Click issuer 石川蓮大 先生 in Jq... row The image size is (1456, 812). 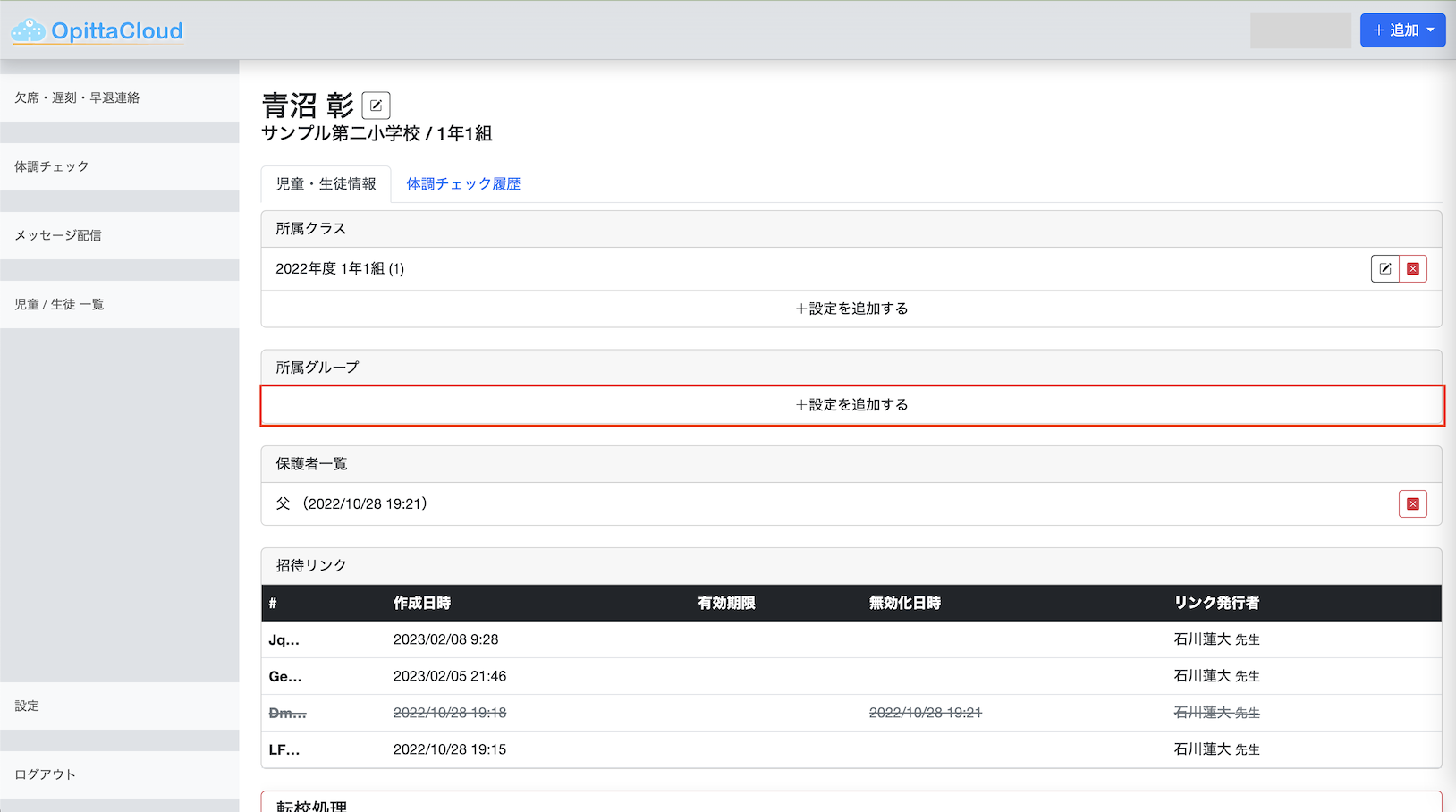[x=1216, y=639]
